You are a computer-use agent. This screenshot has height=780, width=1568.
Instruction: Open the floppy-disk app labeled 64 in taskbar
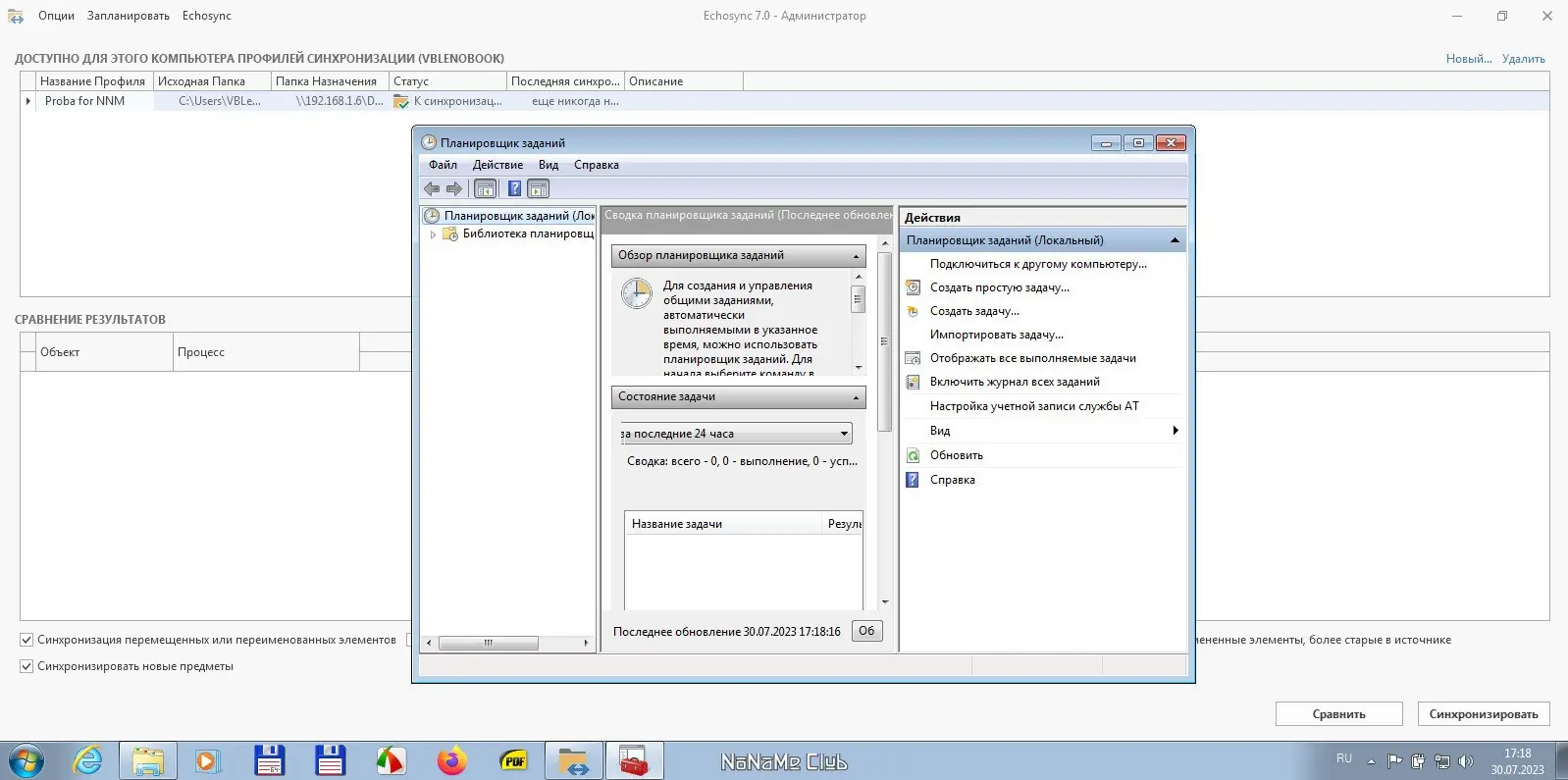pos(269,760)
